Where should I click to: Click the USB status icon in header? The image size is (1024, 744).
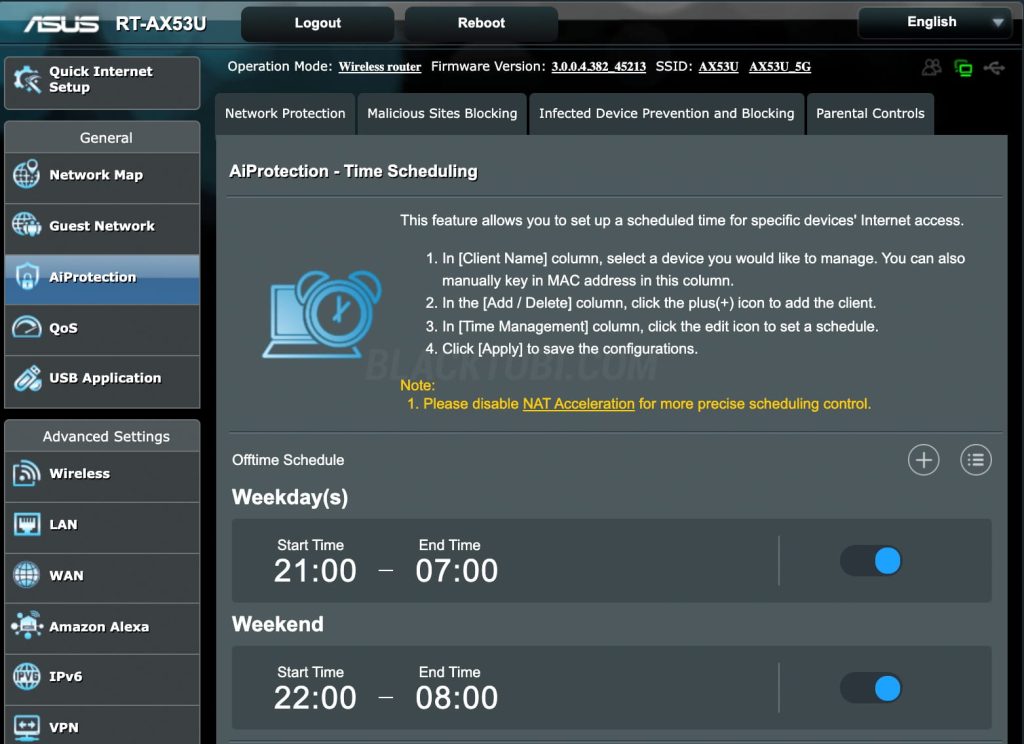(x=994, y=67)
